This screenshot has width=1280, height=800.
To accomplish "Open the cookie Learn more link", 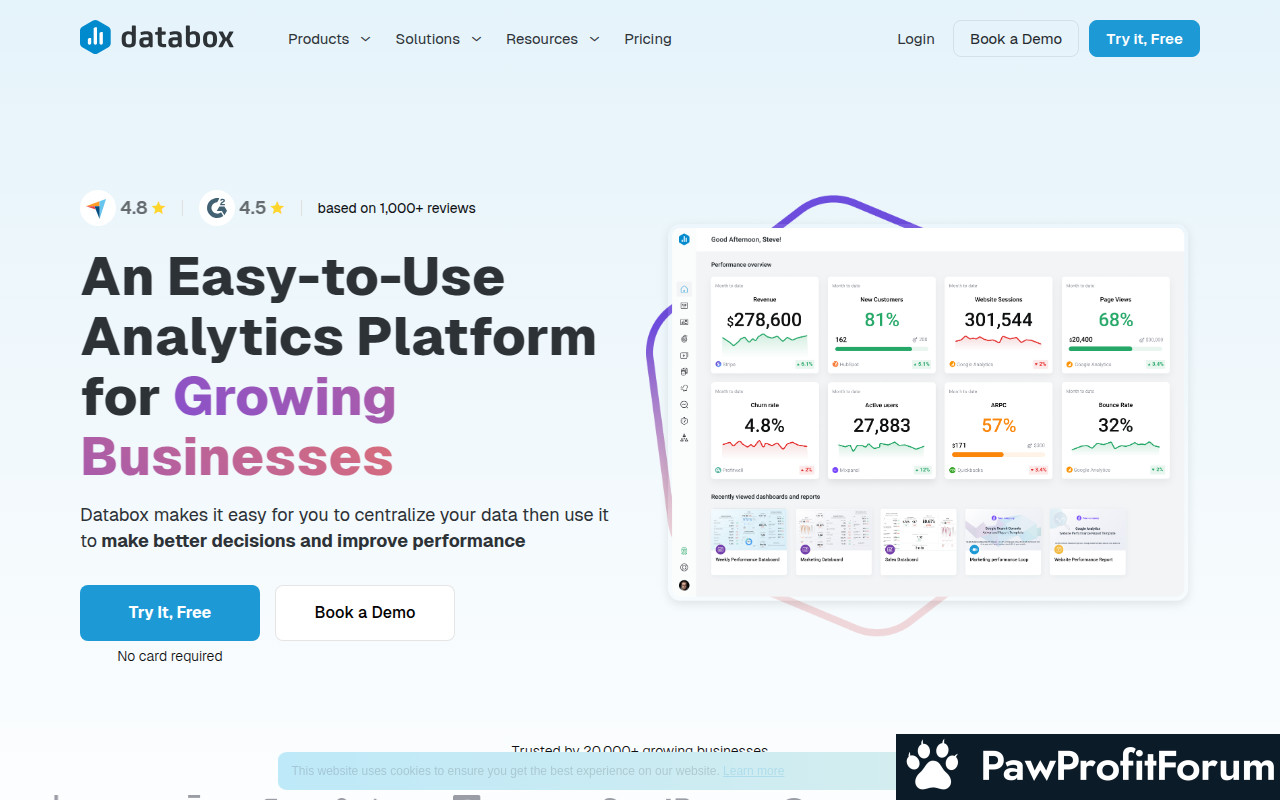I will pyautogui.click(x=753, y=771).
